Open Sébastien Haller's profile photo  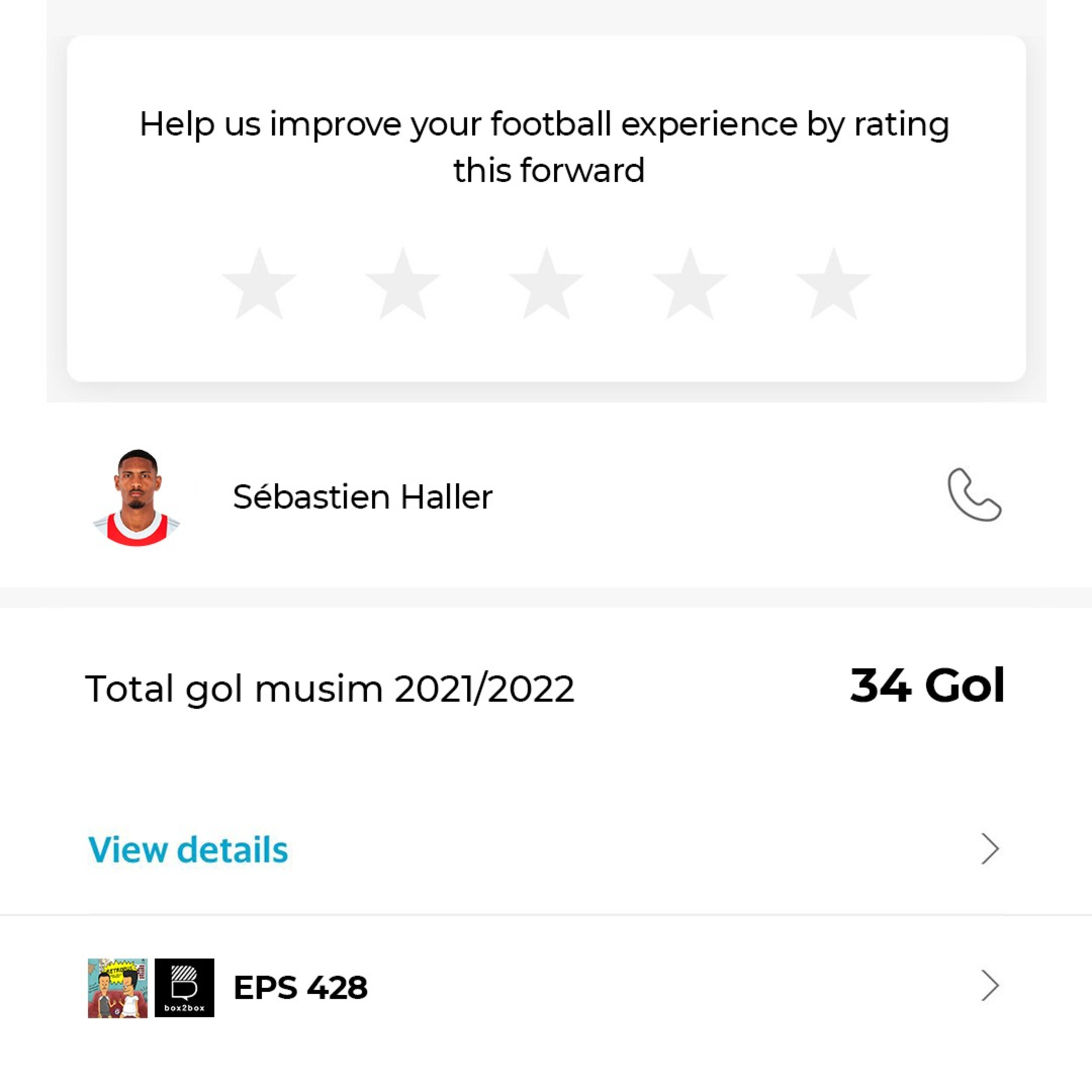pyautogui.click(x=137, y=497)
